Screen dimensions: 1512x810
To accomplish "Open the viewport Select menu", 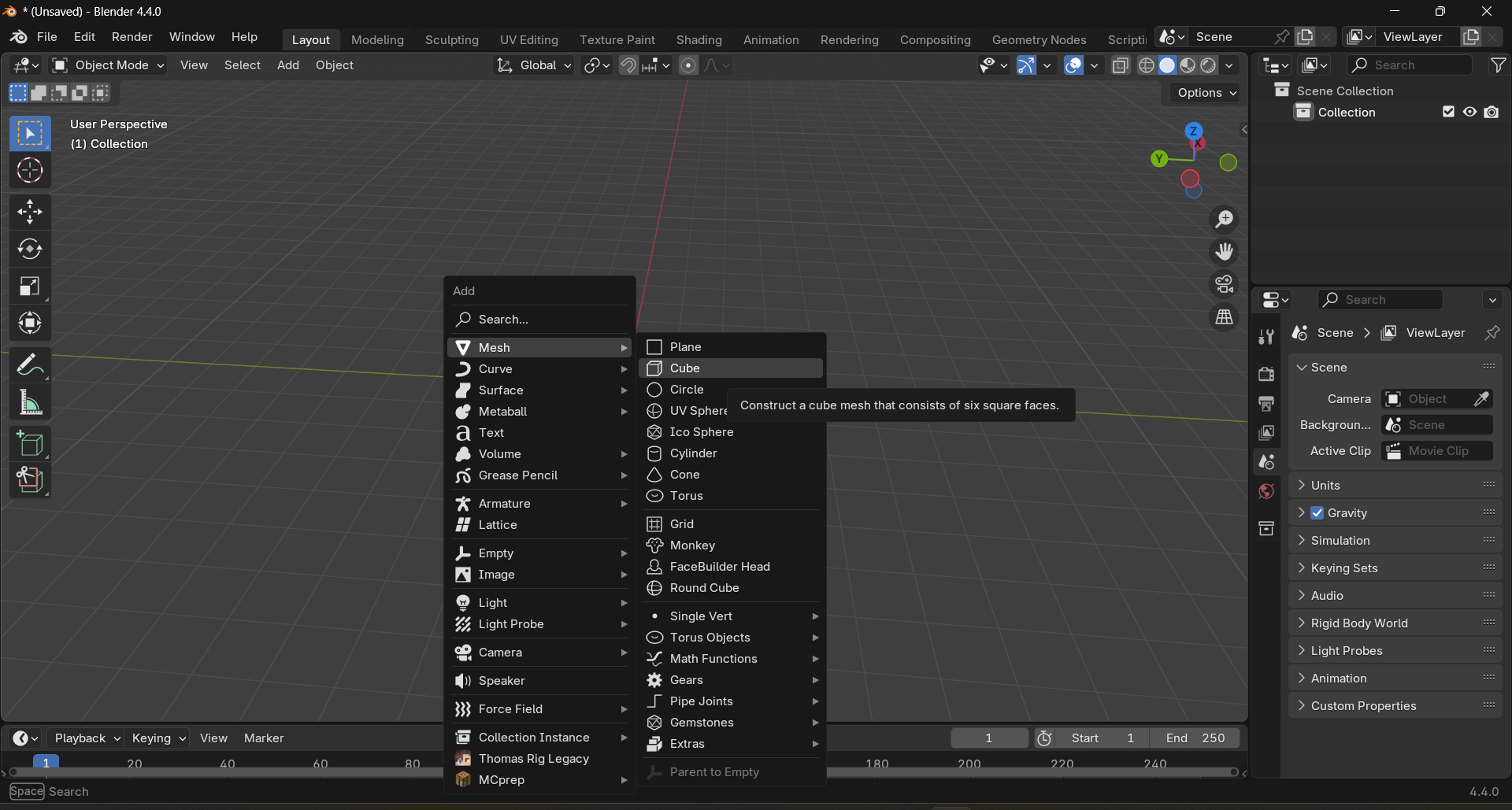I will pyautogui.click(x=242, y=65).
